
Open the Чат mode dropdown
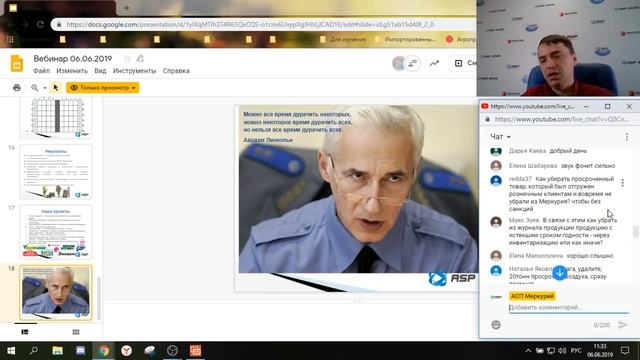(x=501, y=137)
